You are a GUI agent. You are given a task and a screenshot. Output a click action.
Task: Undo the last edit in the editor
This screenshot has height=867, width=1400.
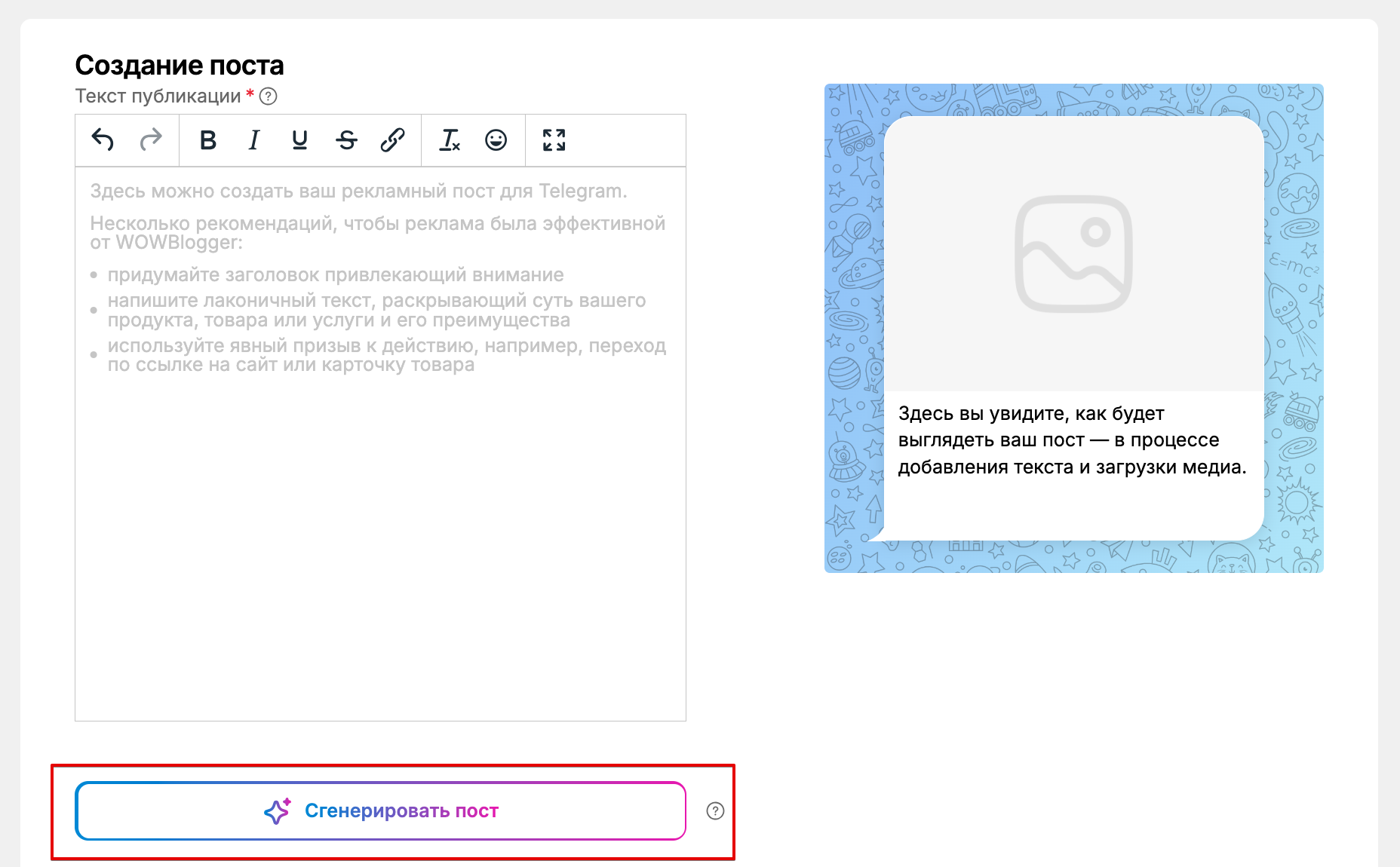[103, 140]
